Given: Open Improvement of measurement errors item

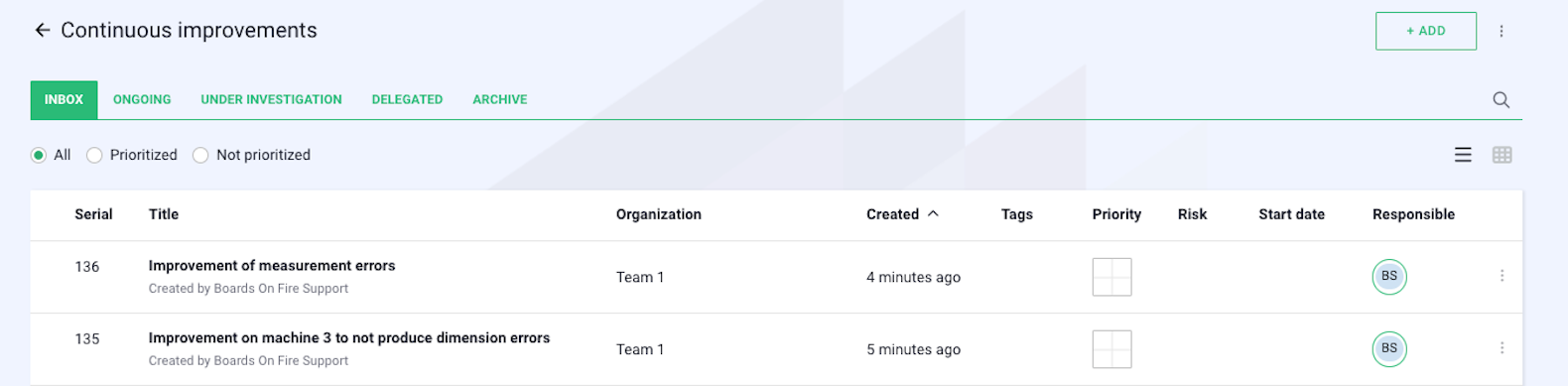Looking at the screenshot, I should (x=272, y=266).
